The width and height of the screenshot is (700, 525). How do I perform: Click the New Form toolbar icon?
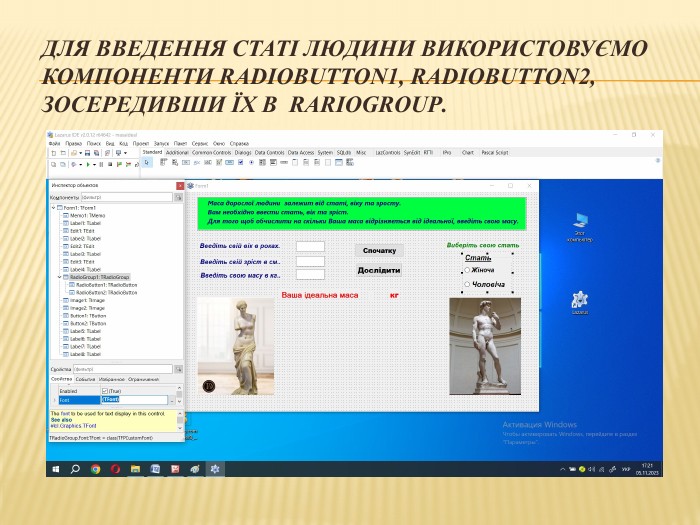tap(63, 153)
